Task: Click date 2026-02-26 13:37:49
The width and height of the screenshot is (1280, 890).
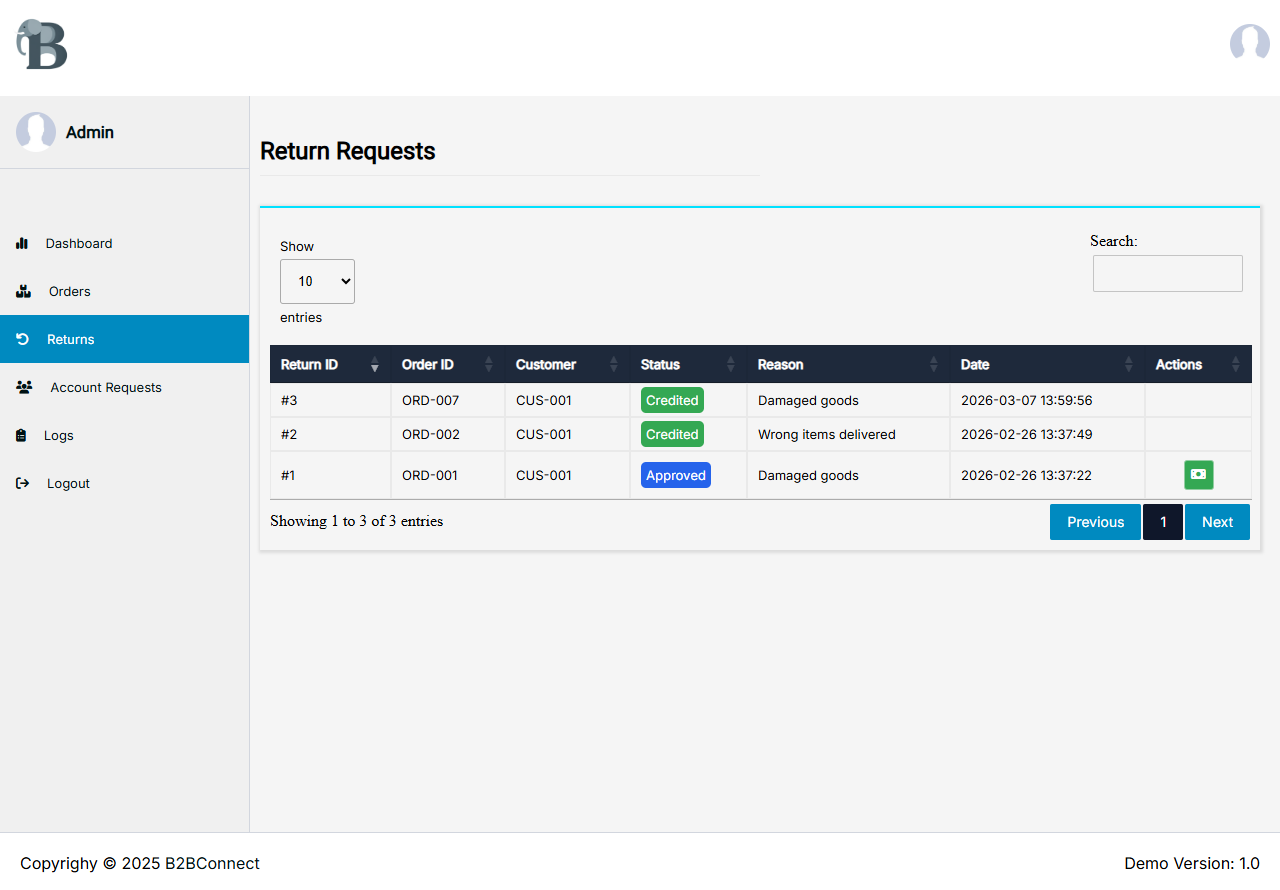Action: point(1026,434)
